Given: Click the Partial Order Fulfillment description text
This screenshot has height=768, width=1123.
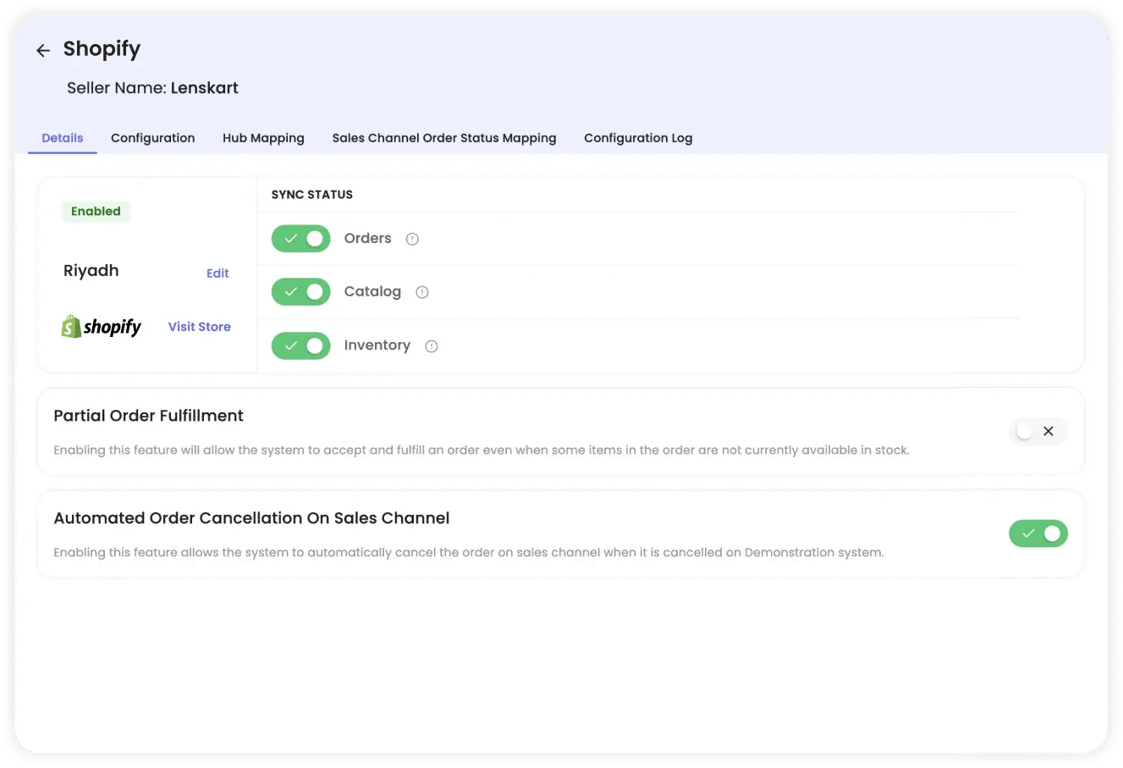Looking at the screenshot, I should (x=481, y=450).
